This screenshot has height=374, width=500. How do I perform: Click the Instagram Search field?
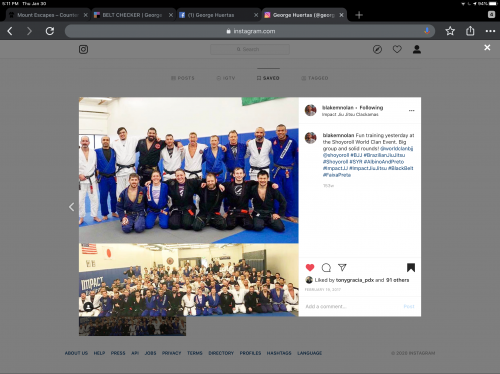point(250,49)
